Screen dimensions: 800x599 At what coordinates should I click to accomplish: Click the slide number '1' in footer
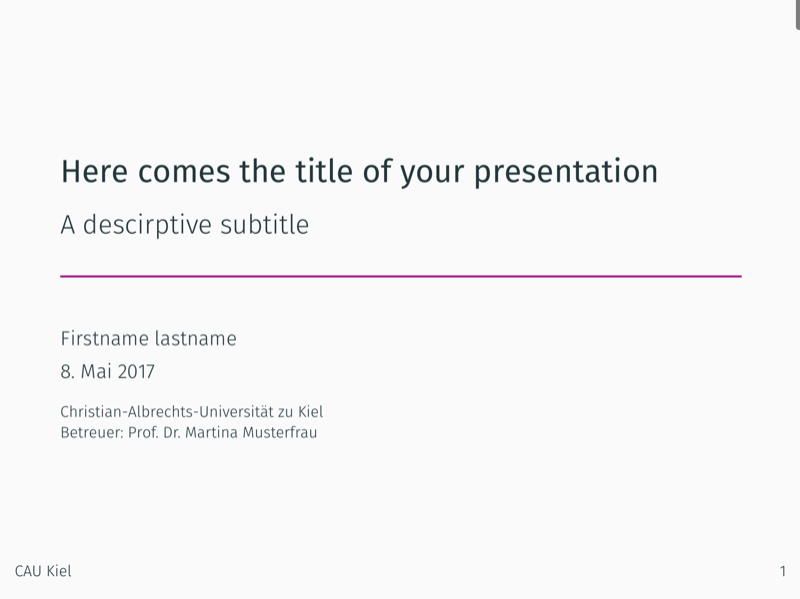(x=783, y=571)
